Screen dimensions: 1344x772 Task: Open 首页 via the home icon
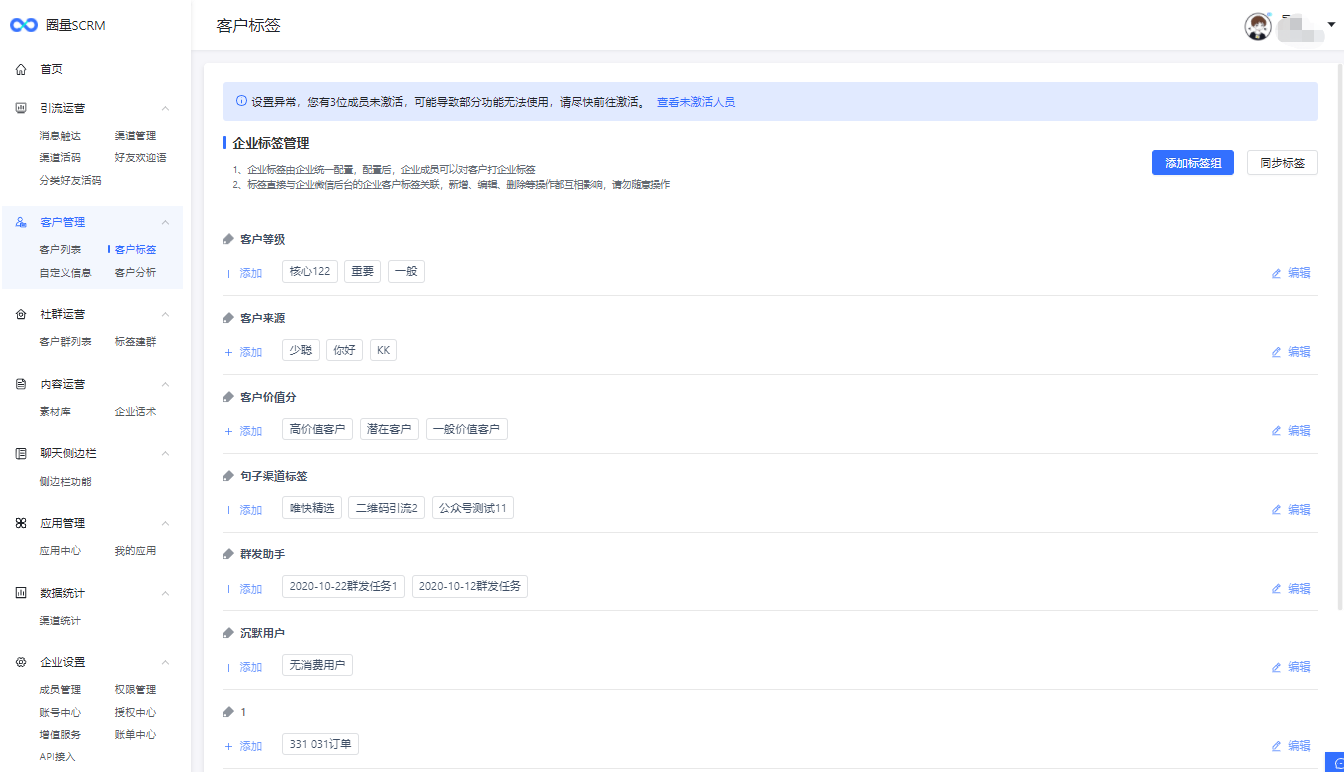[x=21, y=70]
